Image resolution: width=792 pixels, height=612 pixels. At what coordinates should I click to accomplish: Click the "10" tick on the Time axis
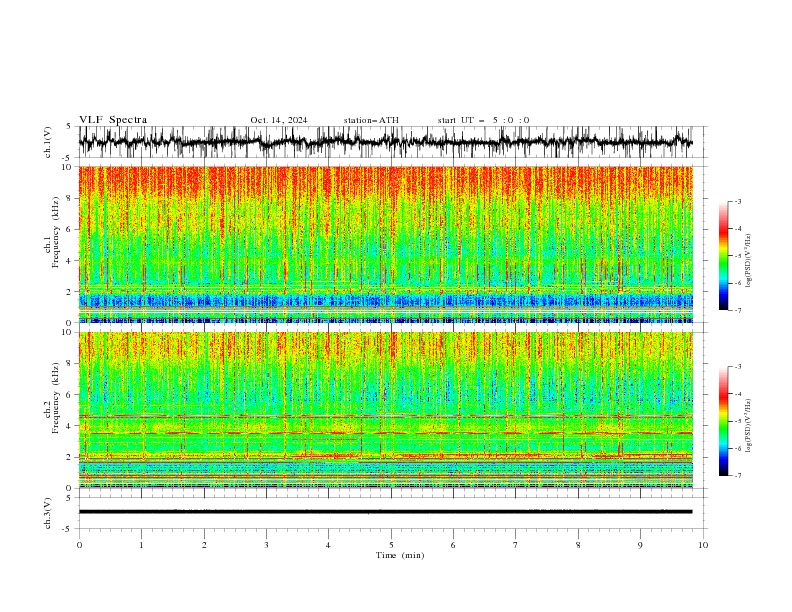point(703,545)
